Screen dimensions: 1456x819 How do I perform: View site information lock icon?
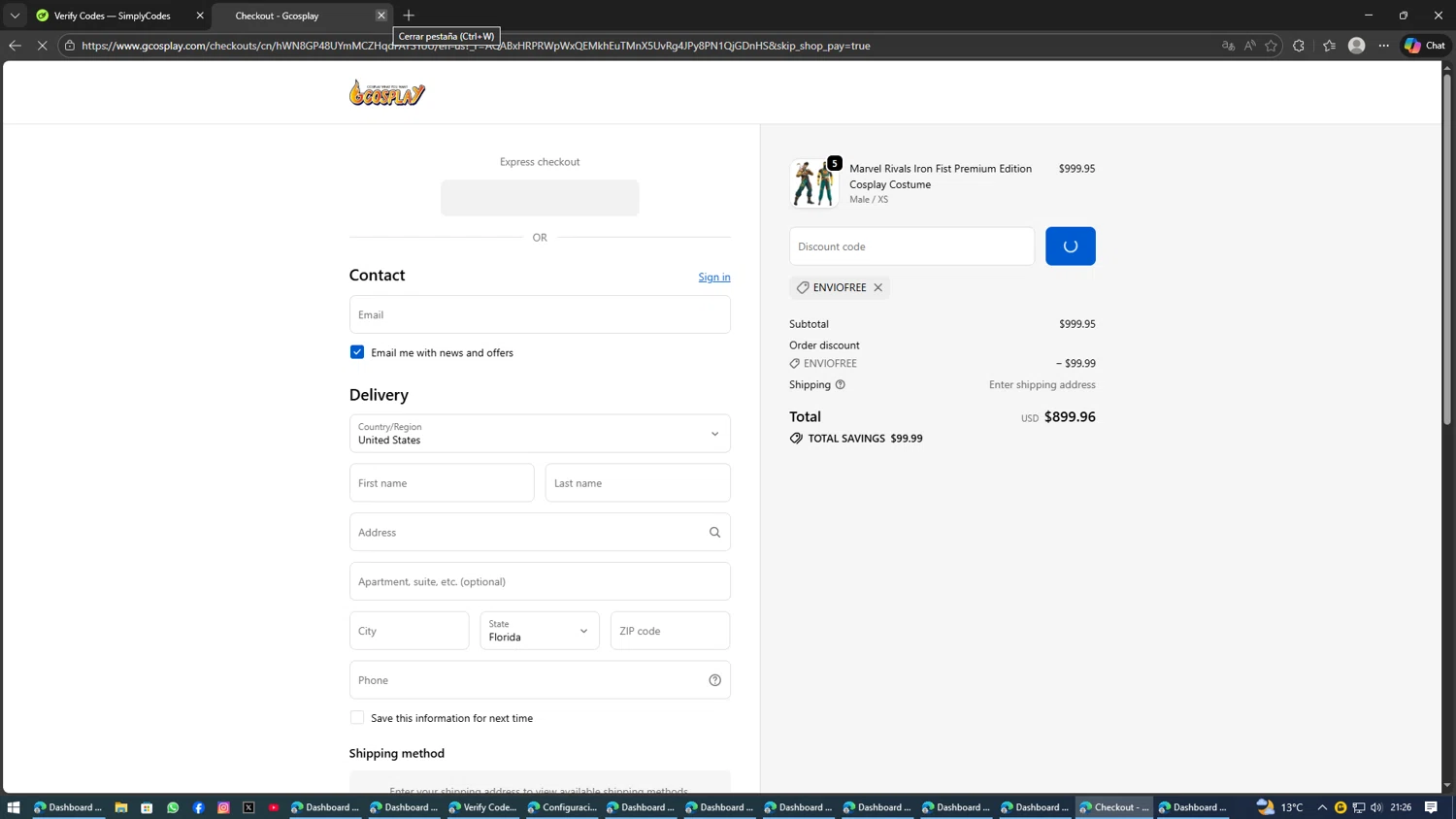tap(70, 46)
